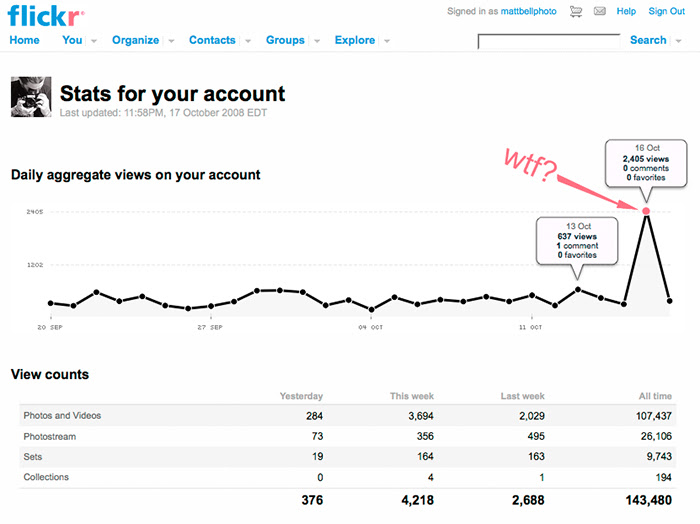Image resolution: width=700 pixels, height=524 pixels.
Task: Open the Groups menu
Action: click(x=285, y=40)
